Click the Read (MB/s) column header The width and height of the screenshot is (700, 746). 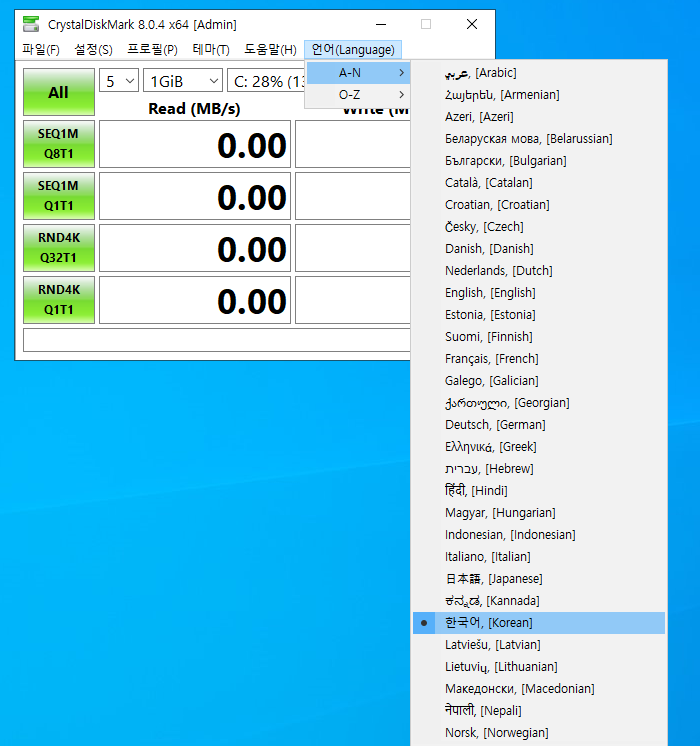(x=194, y=108)
